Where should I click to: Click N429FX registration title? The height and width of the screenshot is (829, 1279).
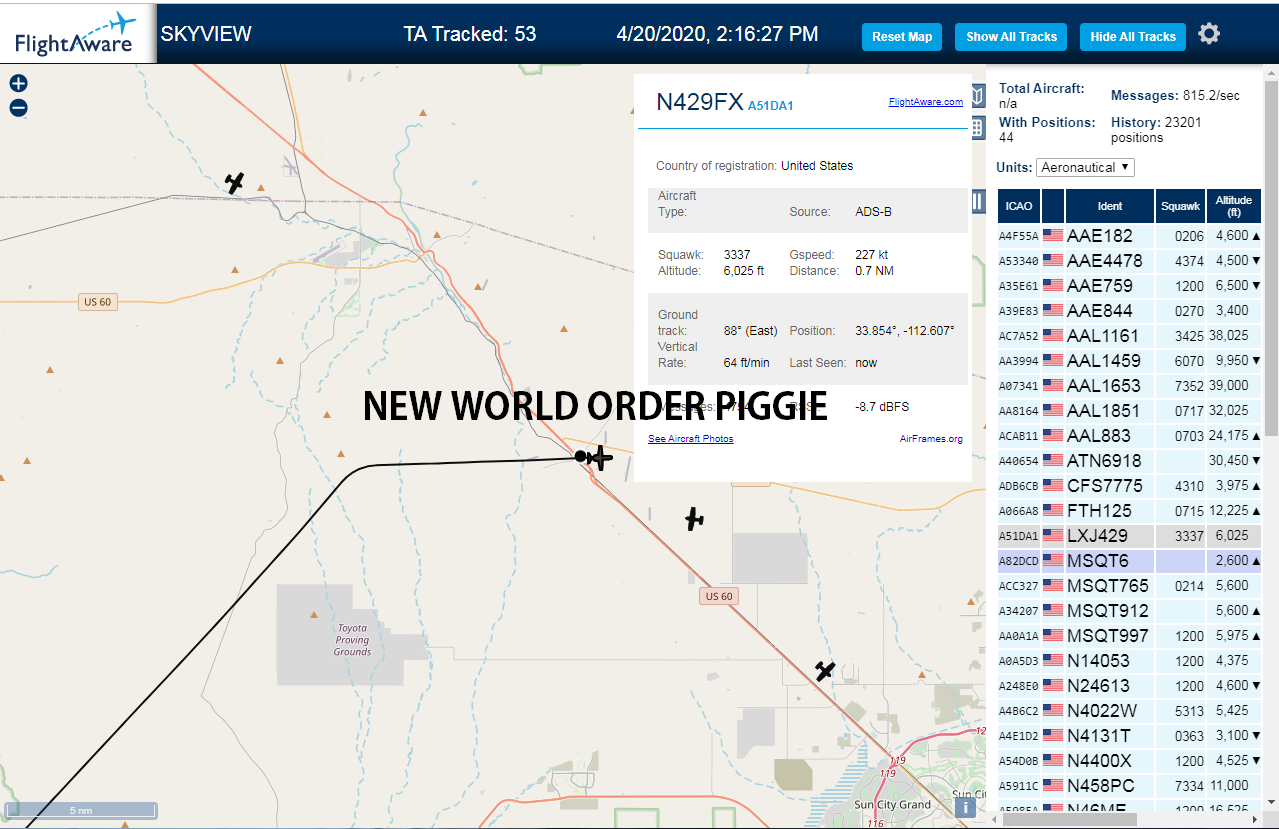click(x=700, y=102)
